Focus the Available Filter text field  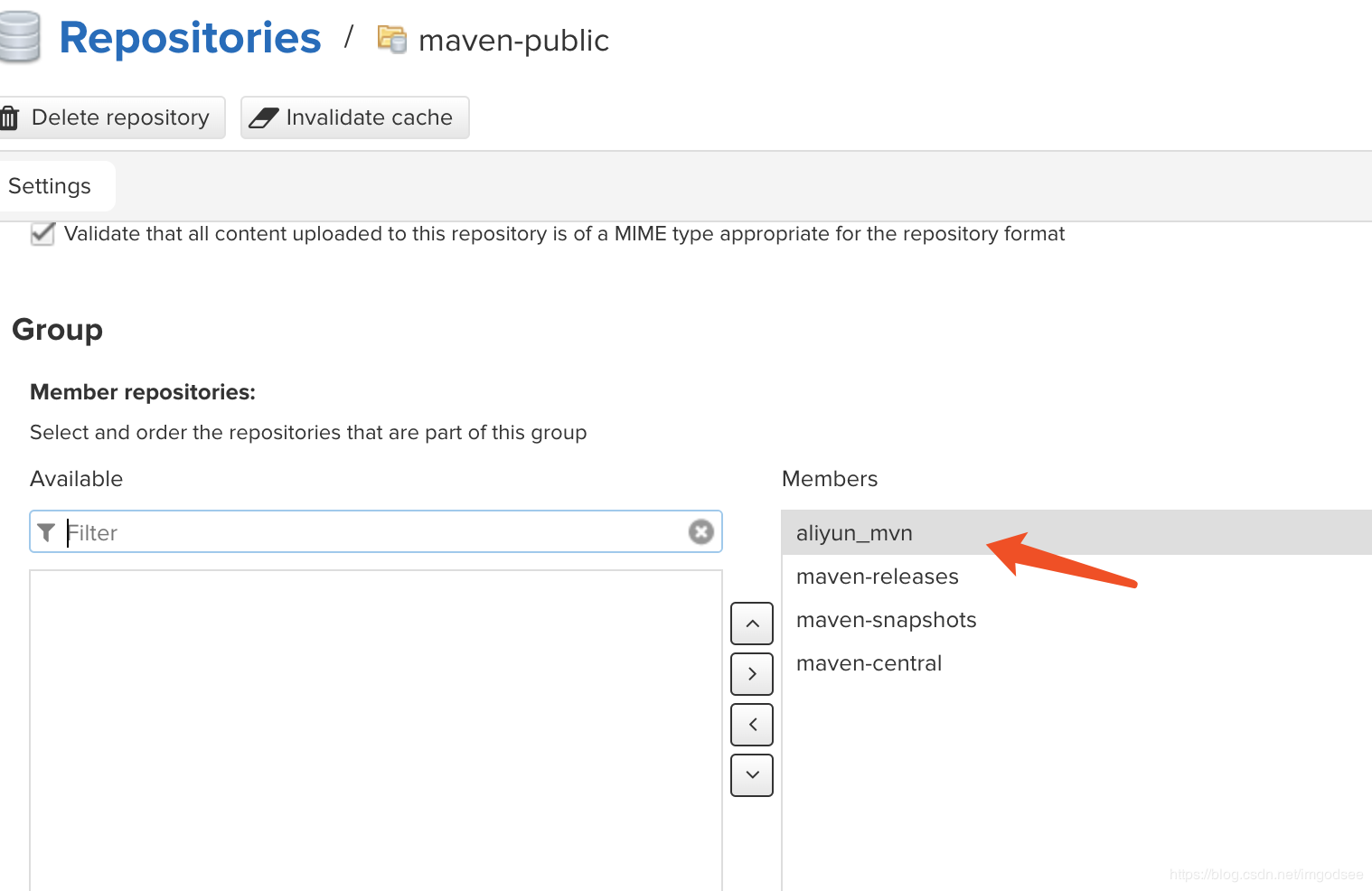(x=376, y=532)
